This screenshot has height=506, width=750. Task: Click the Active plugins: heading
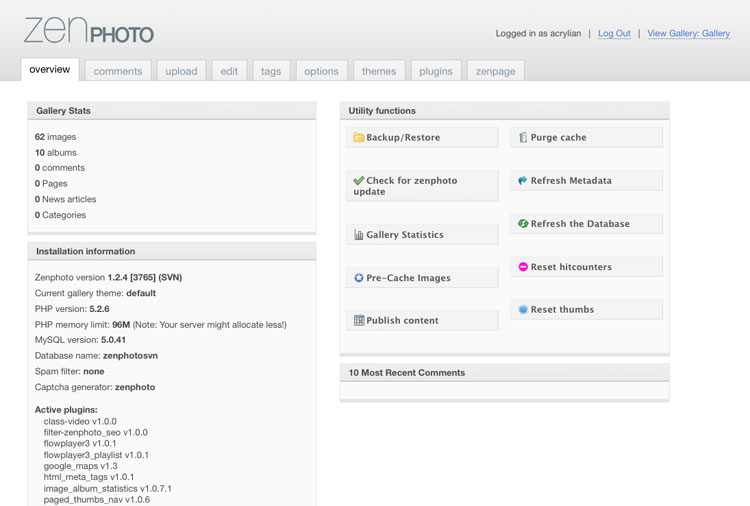pyautogui.click(x=66, y=410)
